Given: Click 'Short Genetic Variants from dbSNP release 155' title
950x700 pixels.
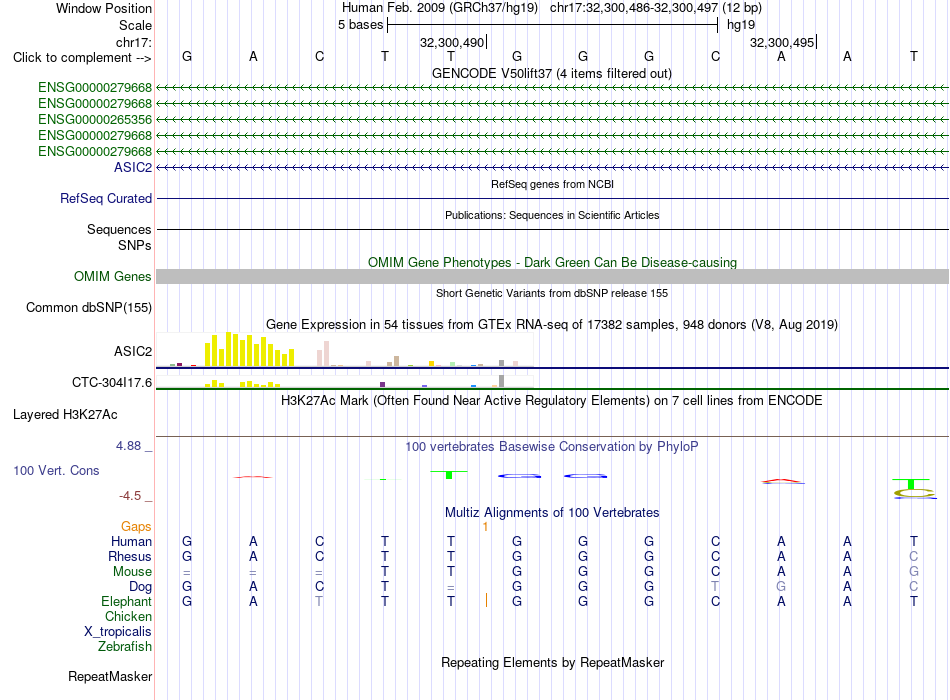Looking at the screenshot, I should (552, 293).
